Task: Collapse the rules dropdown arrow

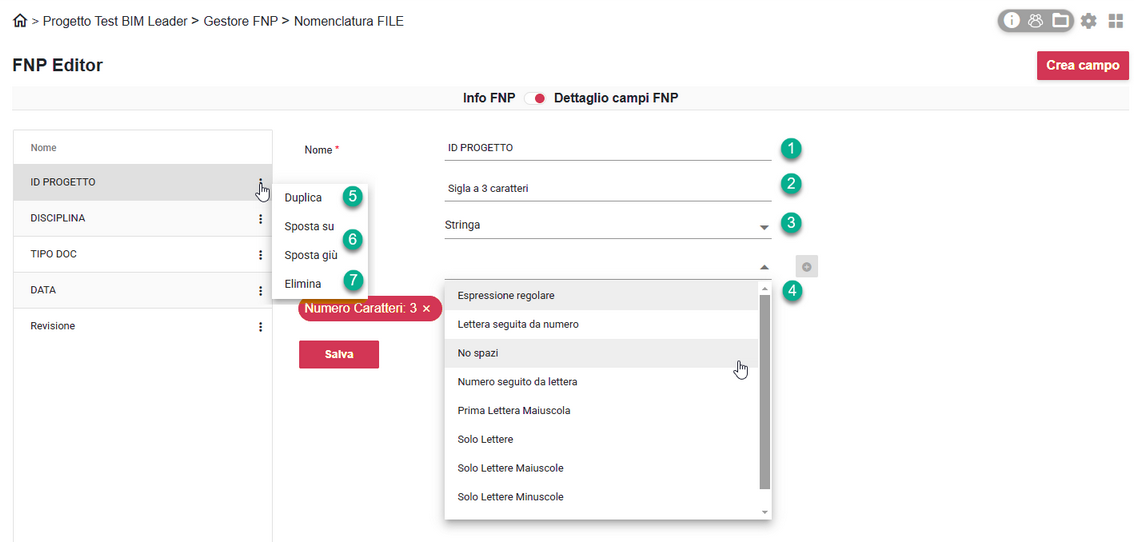Action: (764, 267)
